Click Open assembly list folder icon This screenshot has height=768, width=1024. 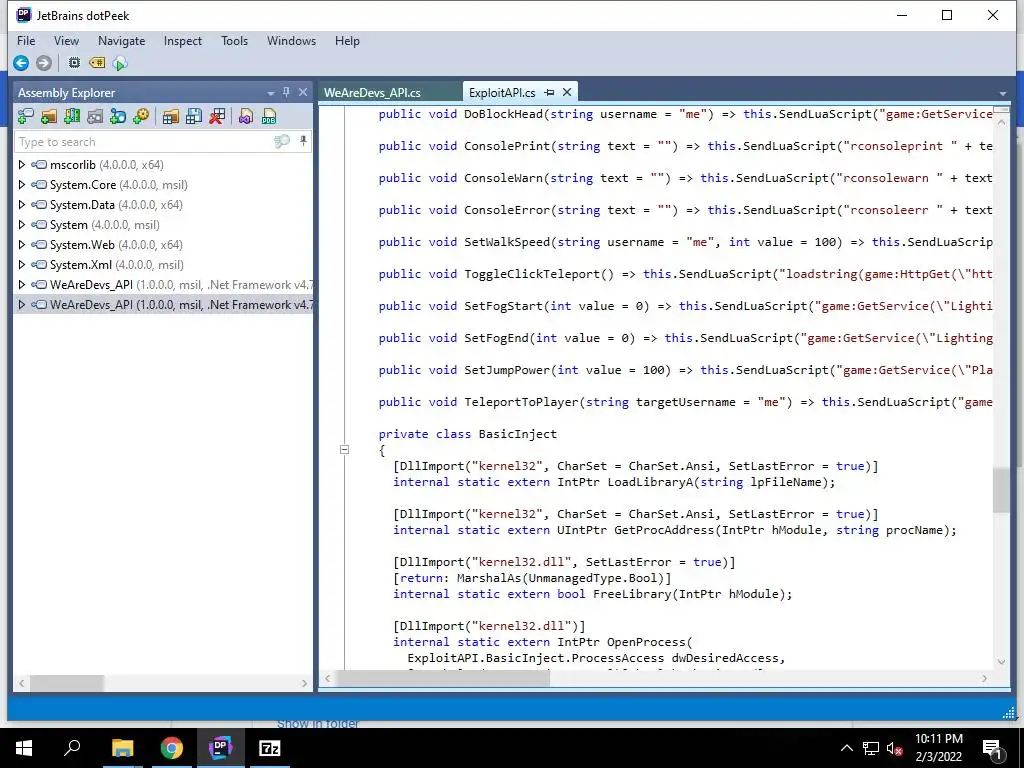[170, 116]
